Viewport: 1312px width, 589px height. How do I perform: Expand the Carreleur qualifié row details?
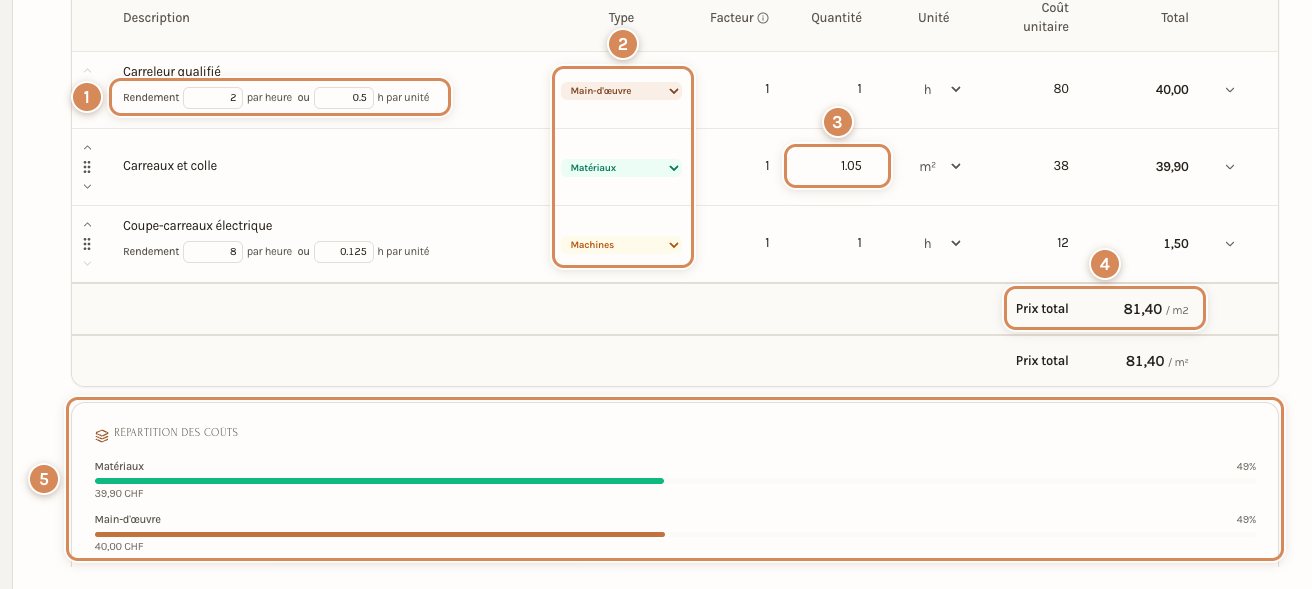tap(1230, 90)
